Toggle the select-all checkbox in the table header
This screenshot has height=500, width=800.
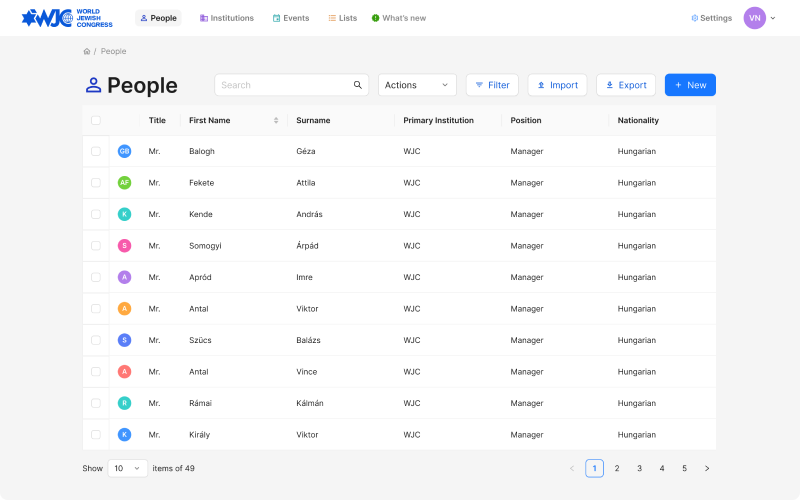(96, 120)
